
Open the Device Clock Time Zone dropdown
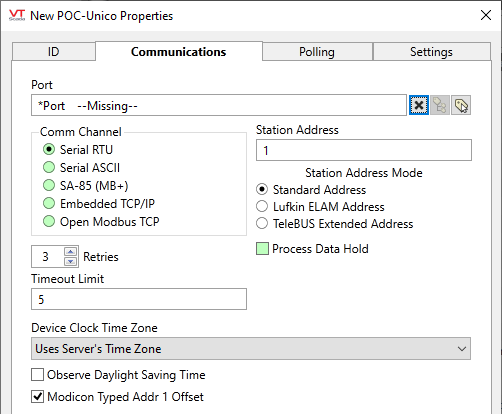[x=251, y=349]
